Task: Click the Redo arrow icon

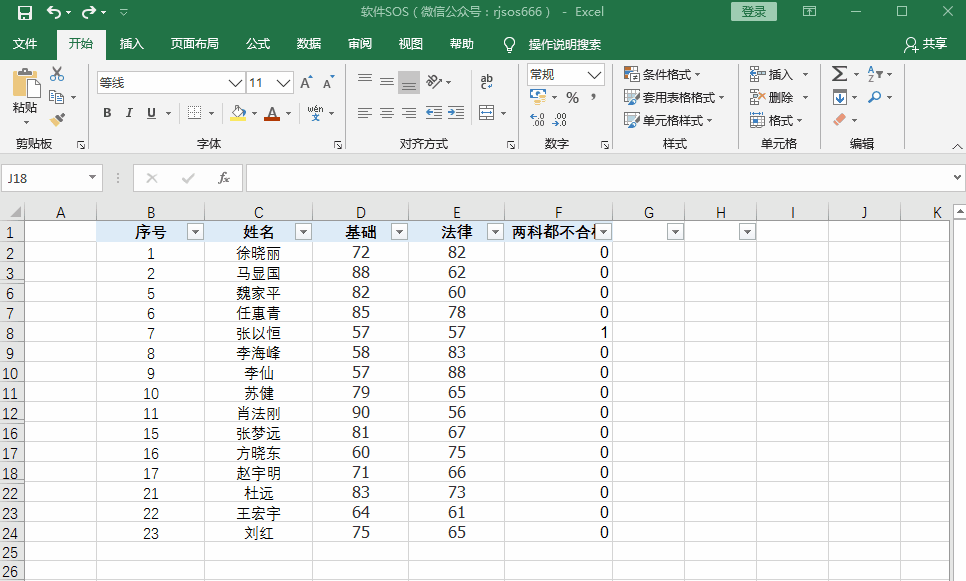Action: [89, 12]
